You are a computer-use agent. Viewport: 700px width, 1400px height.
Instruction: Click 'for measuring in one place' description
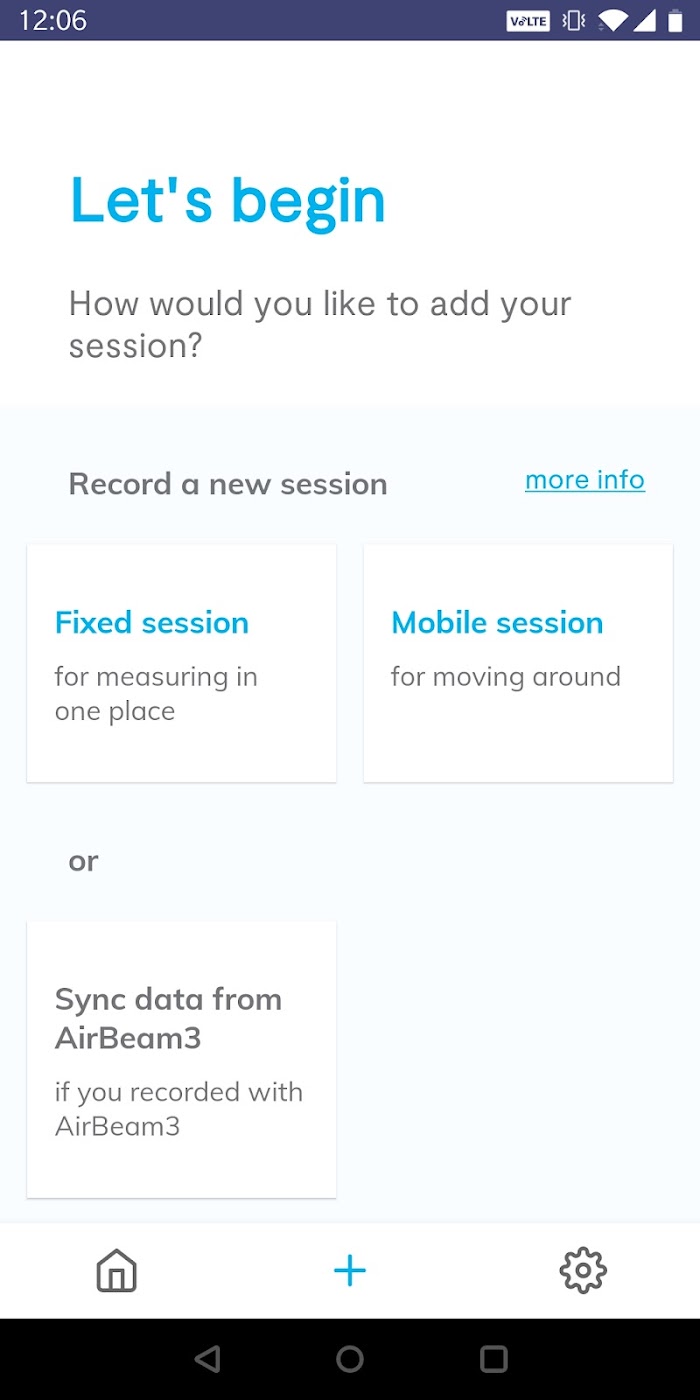pyautogui.click(x=156, y=694)
